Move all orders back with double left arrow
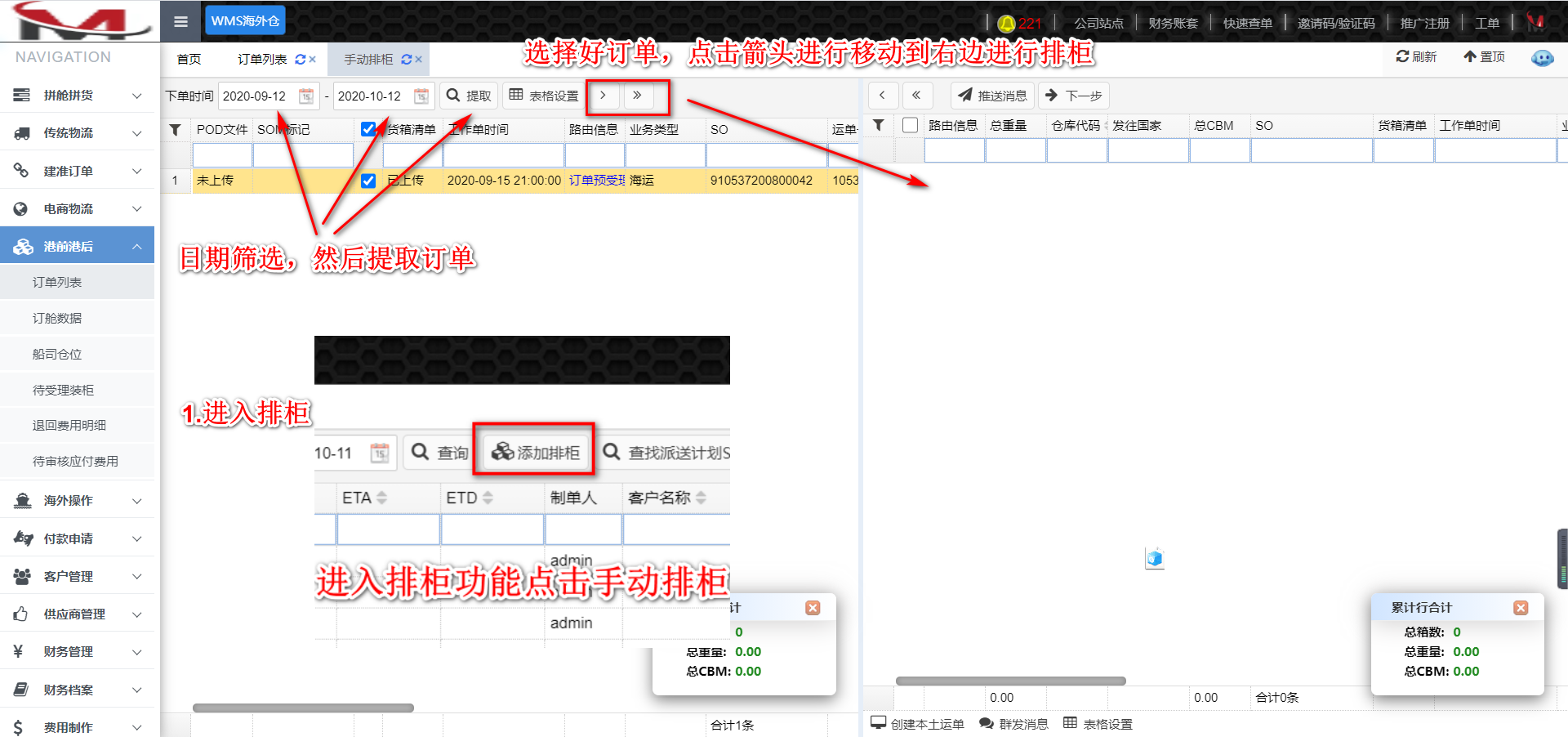1568x737 pixels. (x=916, y=96)
